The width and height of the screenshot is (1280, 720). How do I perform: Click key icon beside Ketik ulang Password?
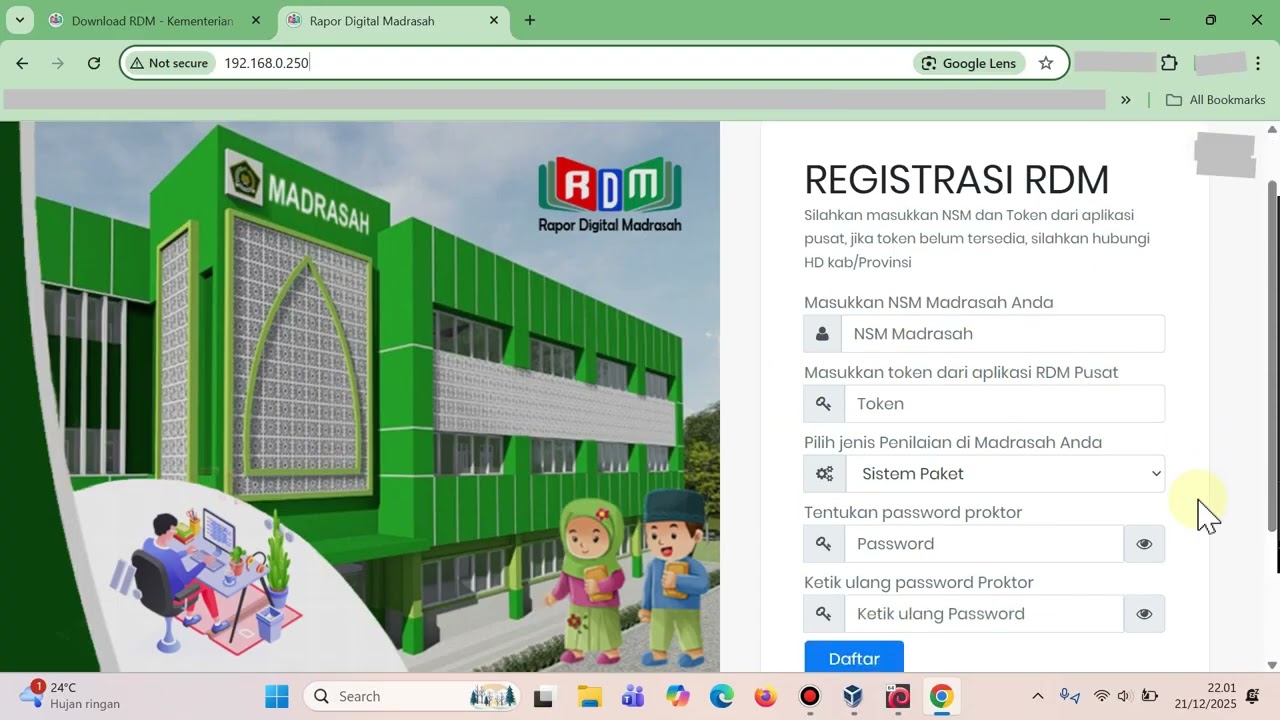click(x=823, y=614)
